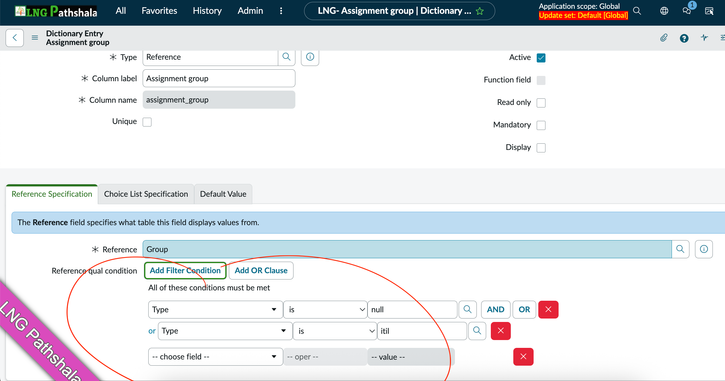The image size is (725, 381).
Task: Click the lookup magnifier beside Type field
Action: 287,57
